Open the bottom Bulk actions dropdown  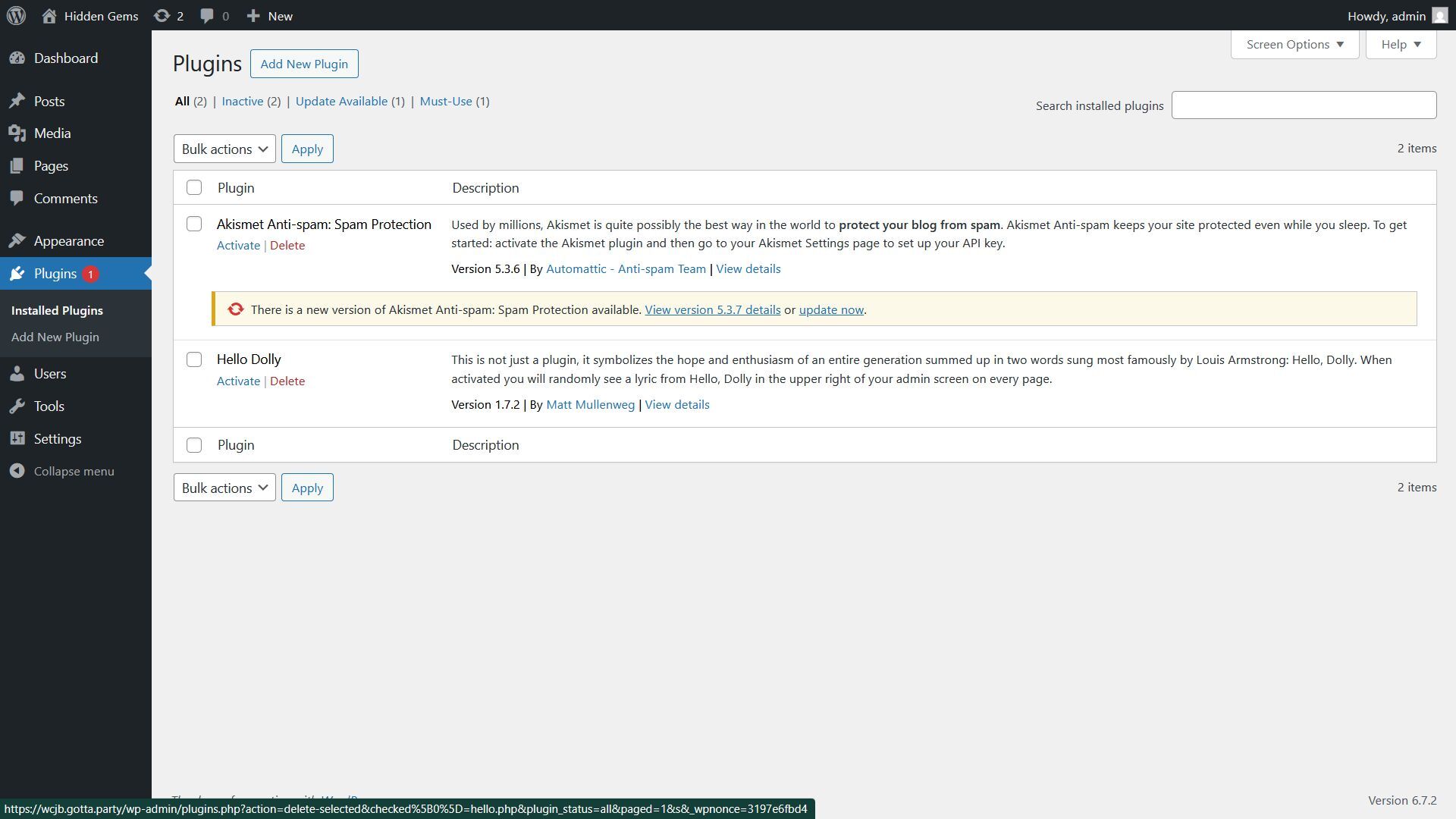(224, 488)
